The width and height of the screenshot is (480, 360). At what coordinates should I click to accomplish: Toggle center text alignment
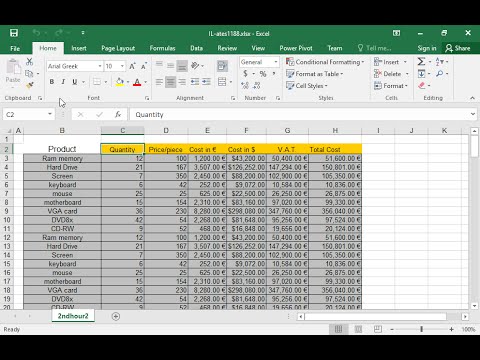coord(170,82)
